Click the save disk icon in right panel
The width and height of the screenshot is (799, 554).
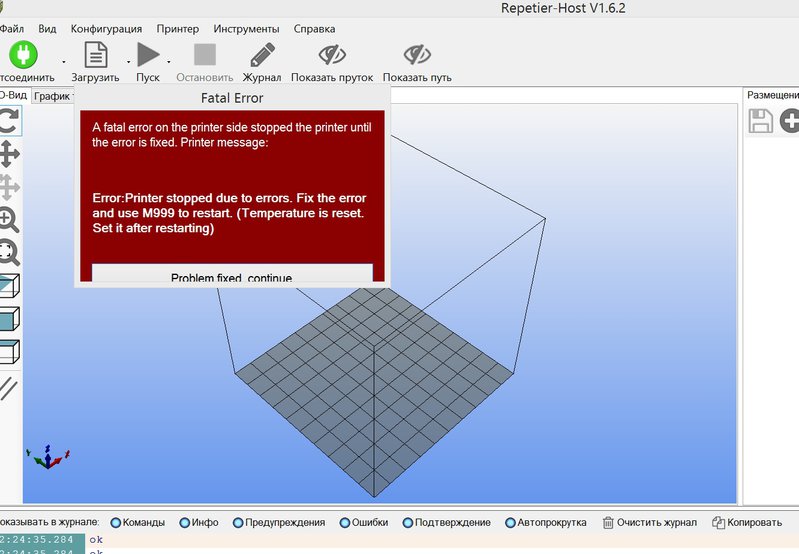click(760, 121)
